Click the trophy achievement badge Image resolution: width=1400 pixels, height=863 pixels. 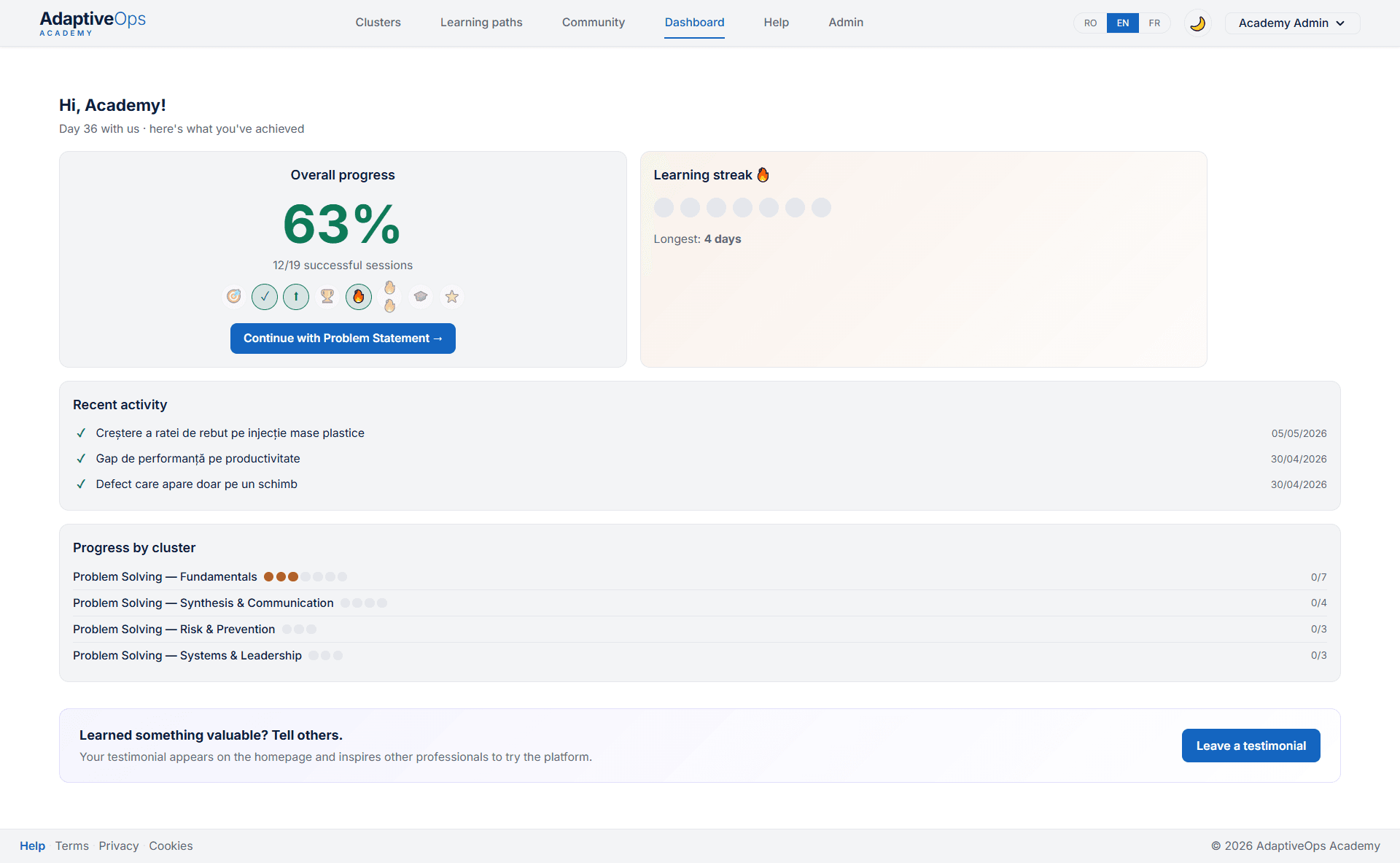point(327,296)
